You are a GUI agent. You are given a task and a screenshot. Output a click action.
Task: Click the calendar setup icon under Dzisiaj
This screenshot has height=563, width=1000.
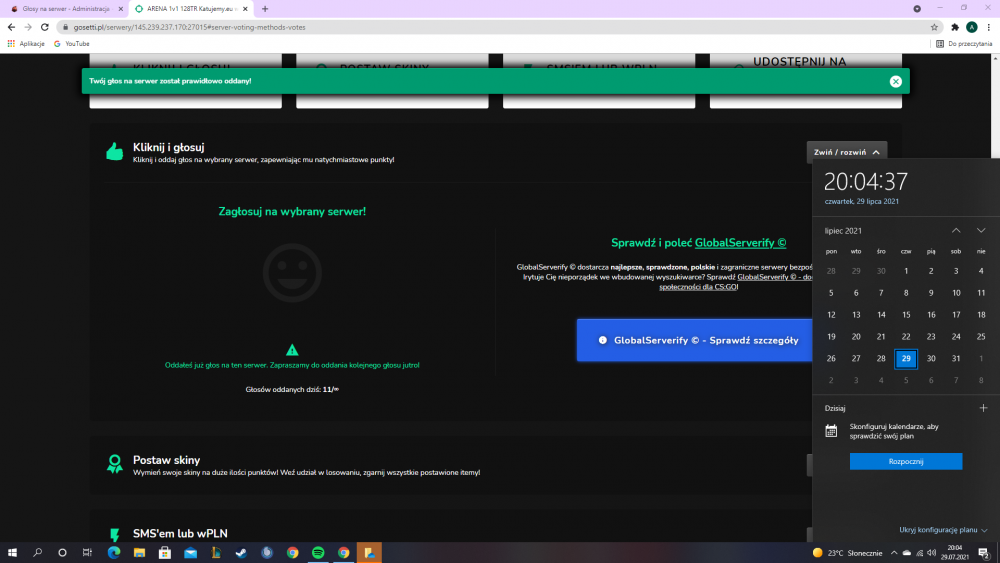[x=831, y=431]
